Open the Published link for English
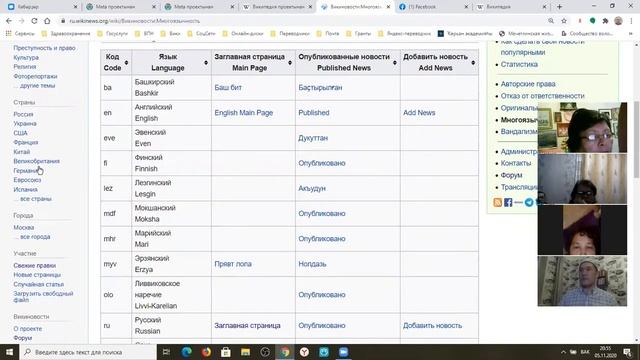This screenshot has height=360, width=640. (x=314, y=113)
